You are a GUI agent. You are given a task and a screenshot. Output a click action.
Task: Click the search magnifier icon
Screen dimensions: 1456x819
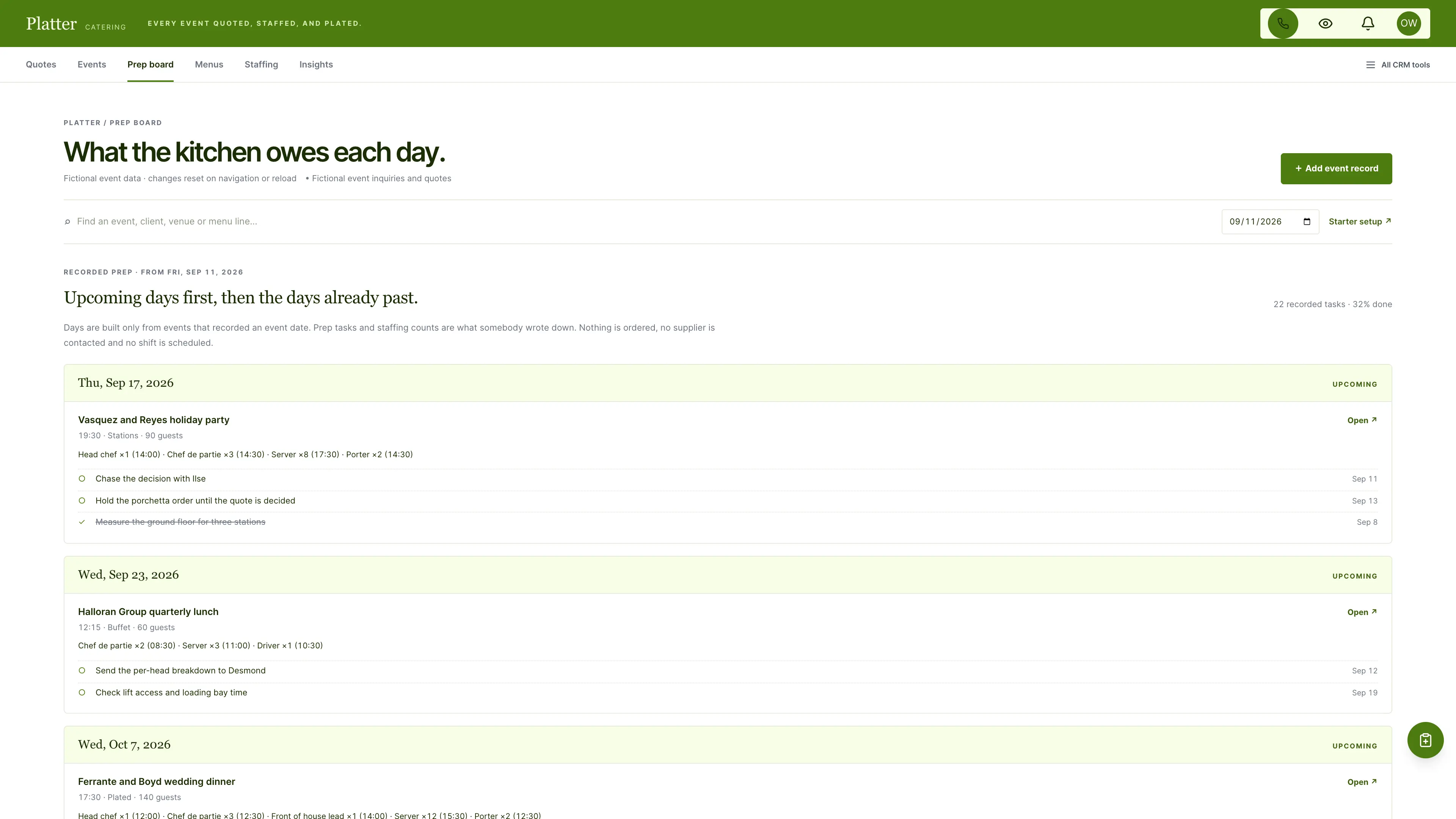click(x=67, y=221)
